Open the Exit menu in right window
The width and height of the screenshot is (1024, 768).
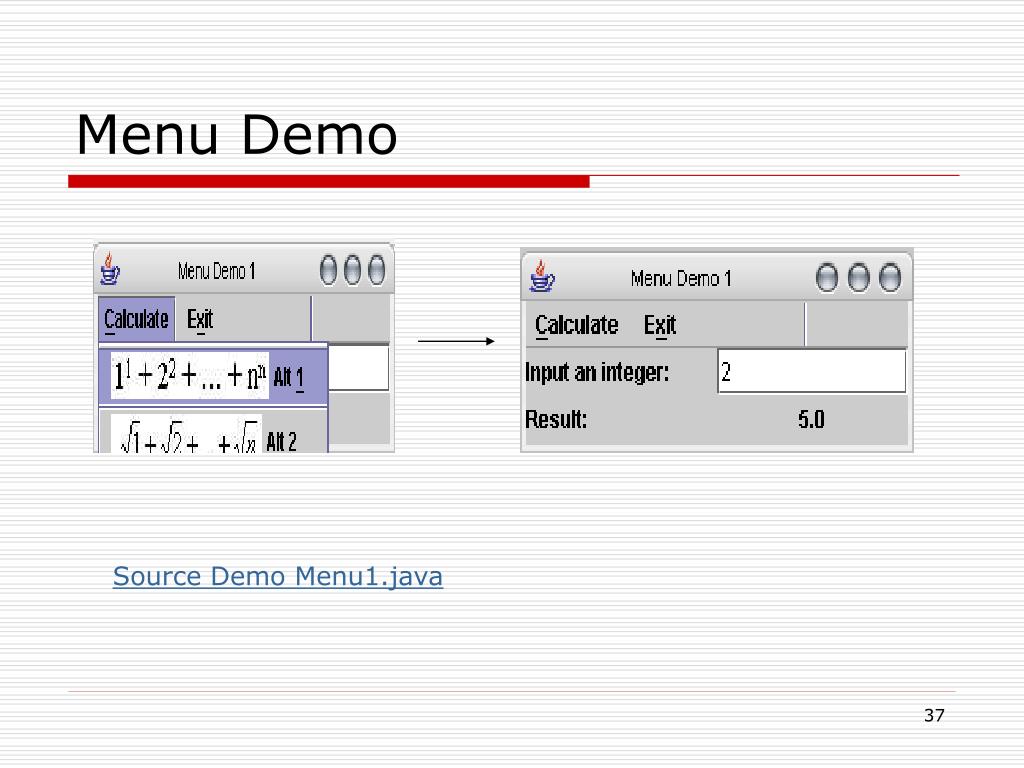[660, 325]
